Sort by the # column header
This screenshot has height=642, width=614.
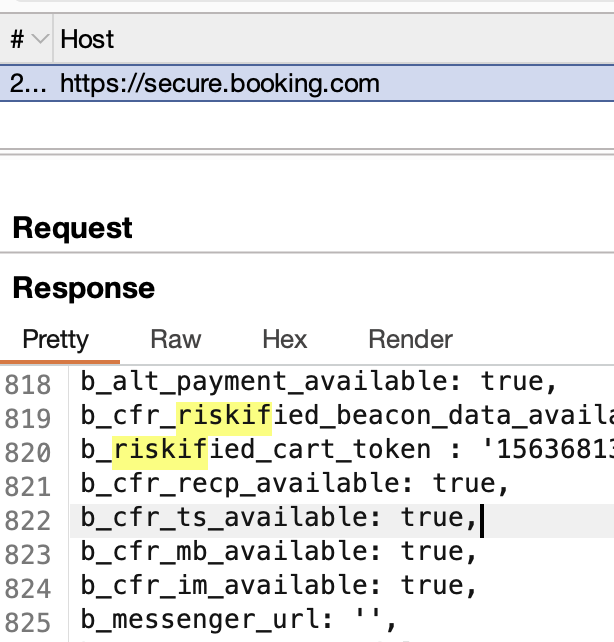pyautogui.click(x=17, y=40)
